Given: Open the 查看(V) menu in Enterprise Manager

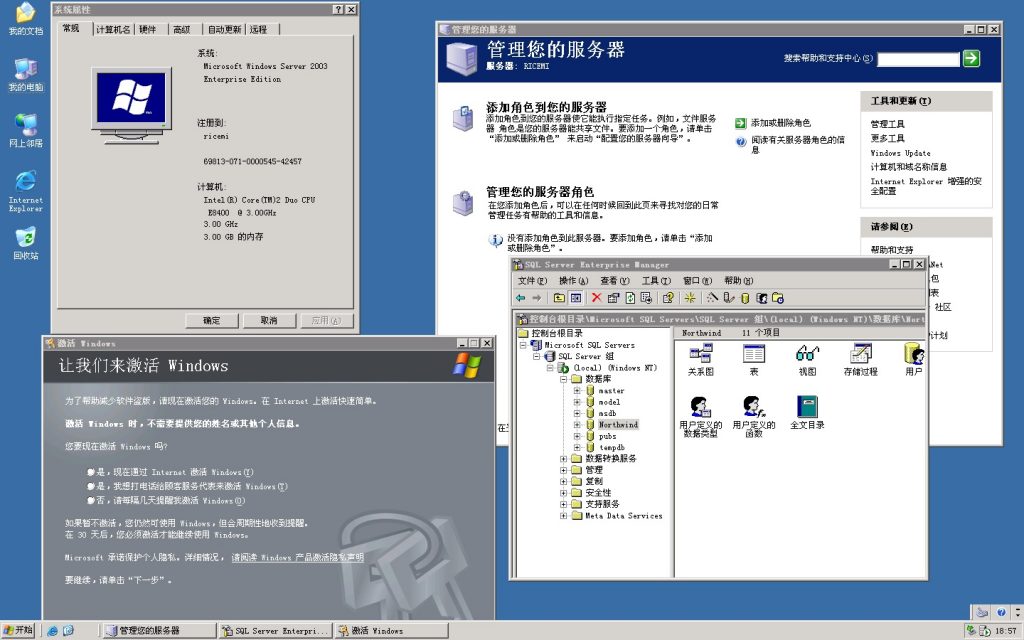Looking at the screenshot, I should 615,281.
